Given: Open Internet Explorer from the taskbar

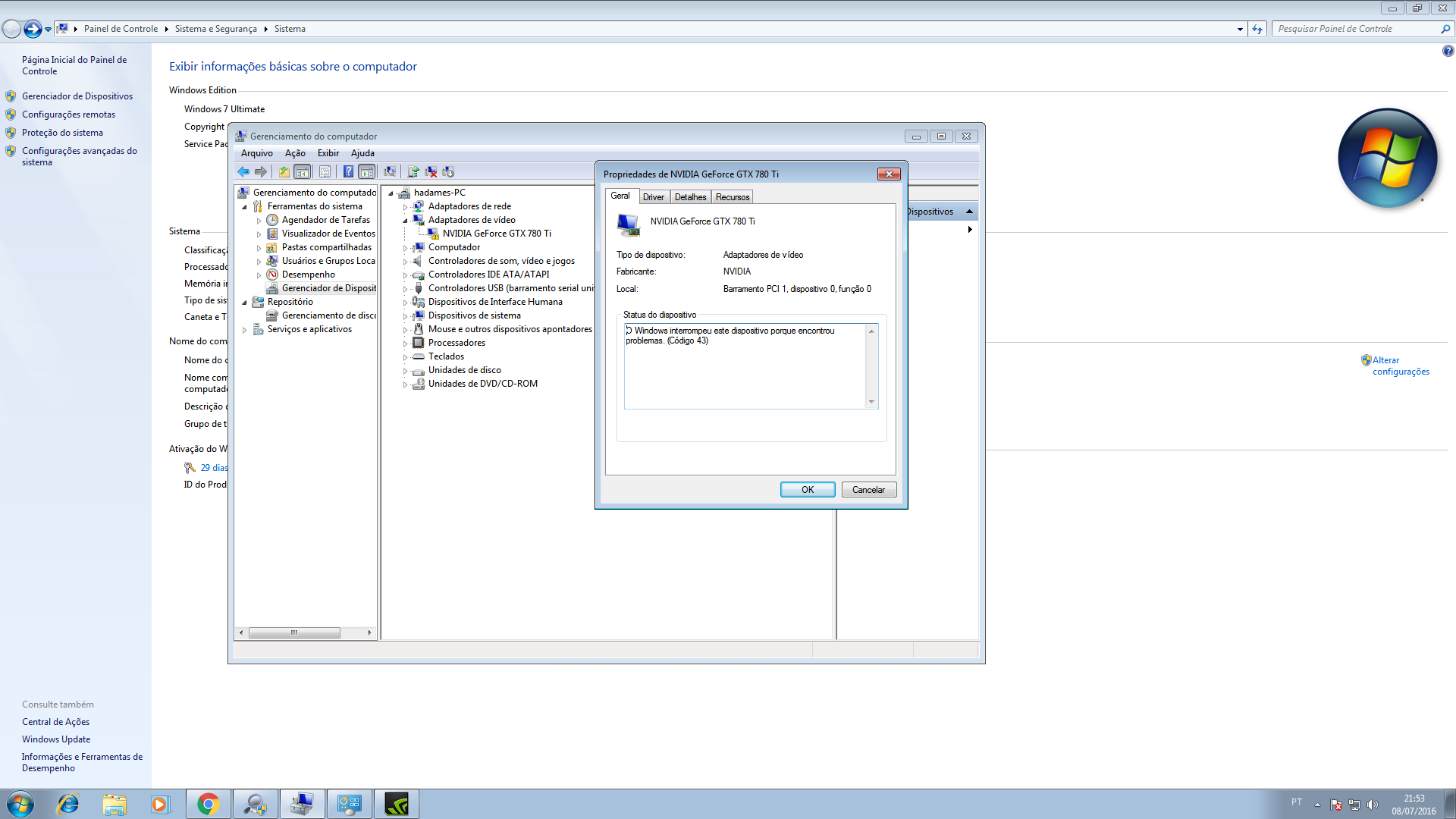Looking at the screenshot, I should 68,804.
